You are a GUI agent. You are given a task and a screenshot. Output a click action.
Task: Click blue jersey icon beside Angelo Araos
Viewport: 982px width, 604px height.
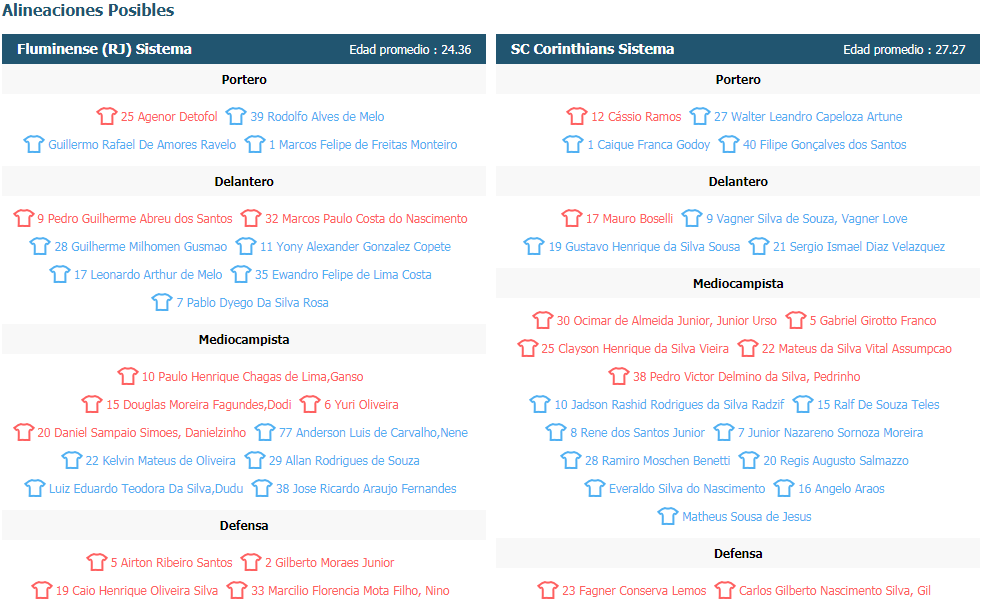click(x=783, y=489)
